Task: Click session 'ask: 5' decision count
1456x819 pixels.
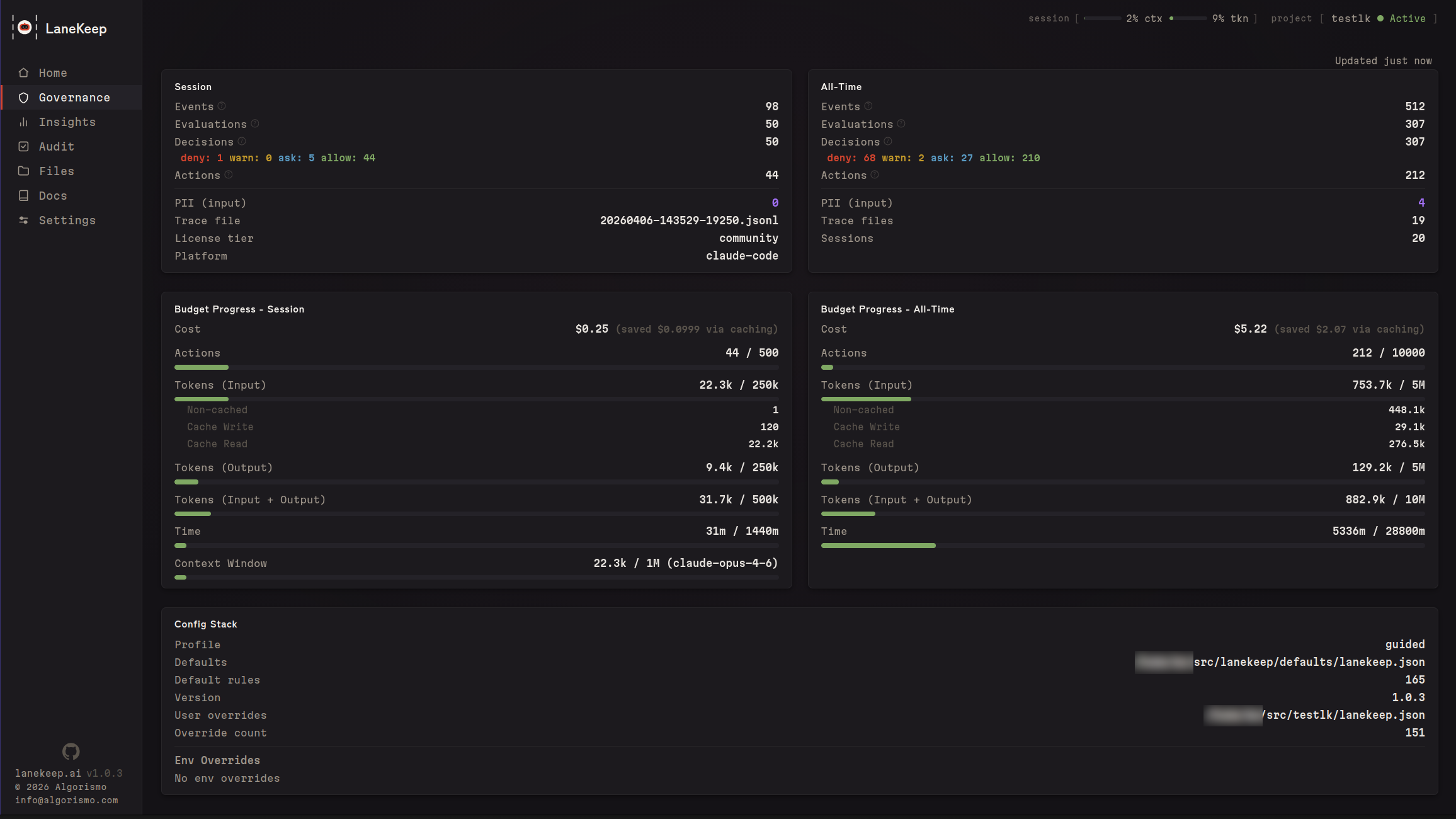Action: tap(296, 158)
